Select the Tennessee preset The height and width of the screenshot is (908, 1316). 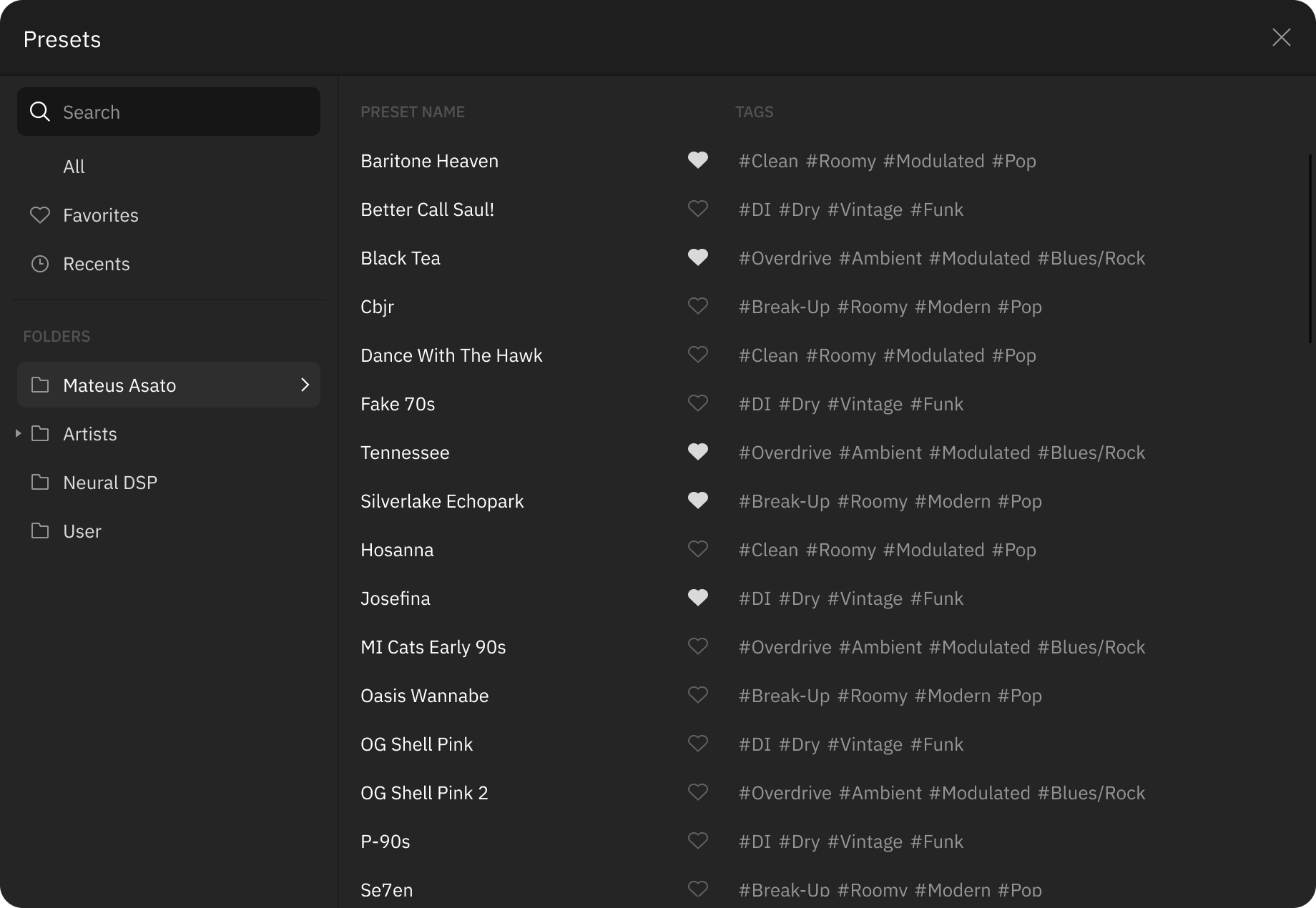405,452
